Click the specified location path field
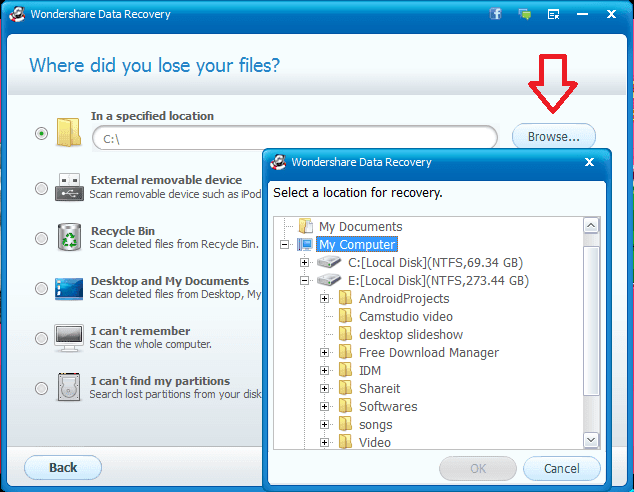The image size is (634, 492). (295, 138)
